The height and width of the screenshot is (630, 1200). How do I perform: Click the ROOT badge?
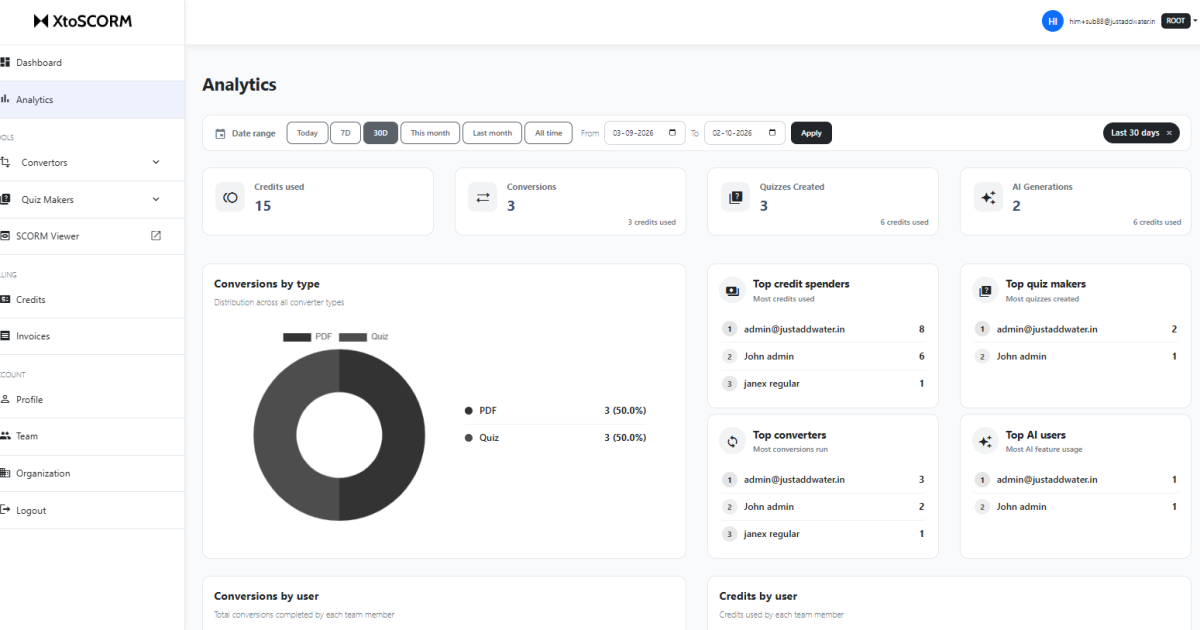[1175, 21]
